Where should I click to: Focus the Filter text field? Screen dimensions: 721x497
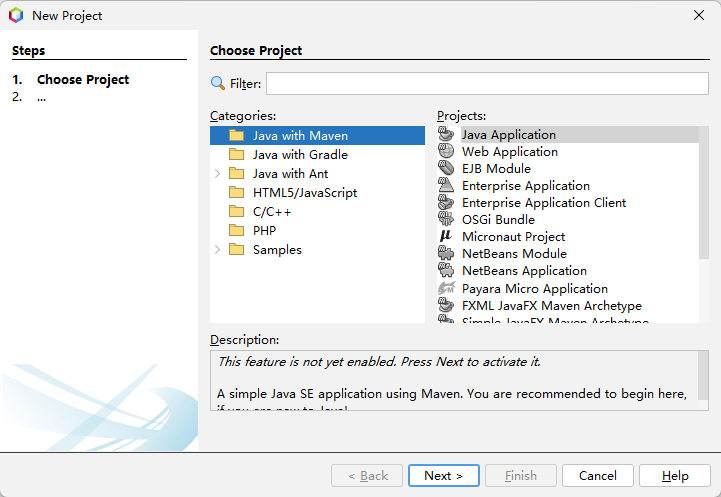[487, 83]
